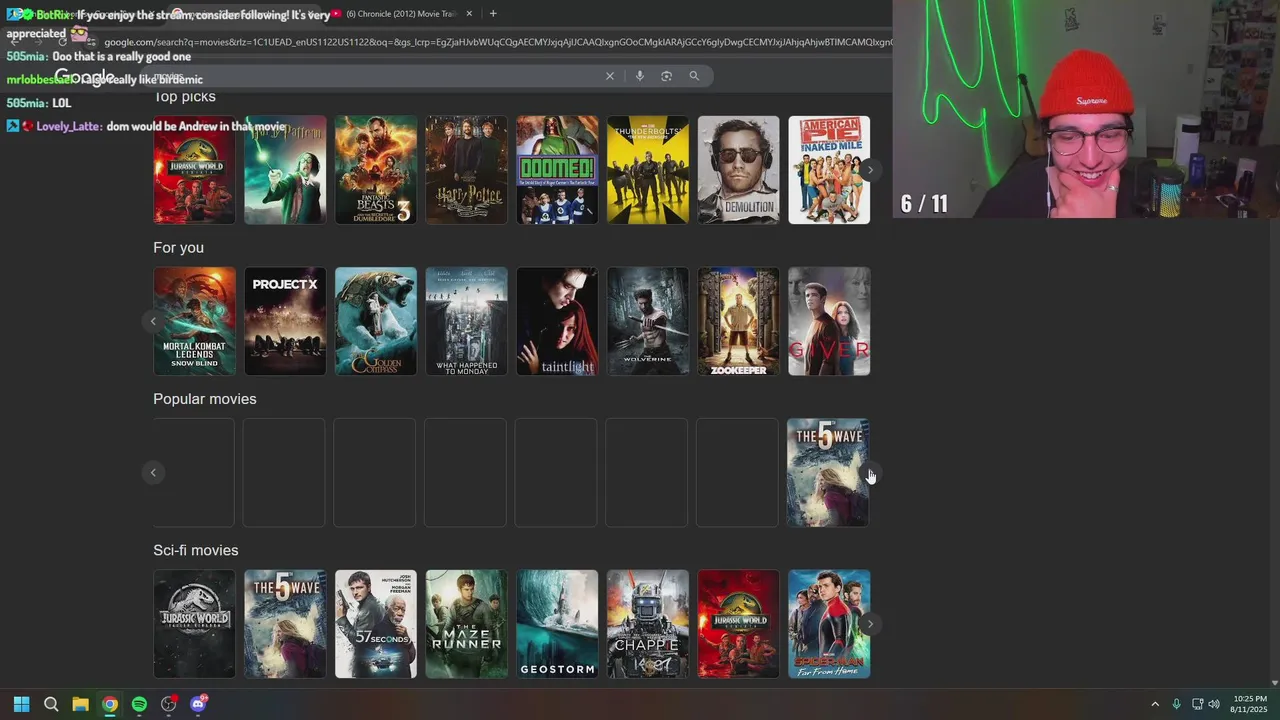Open Discord from the taskbar
Image resolution: width=1280 pixels, height=720 pixels.
coord(198,704)
